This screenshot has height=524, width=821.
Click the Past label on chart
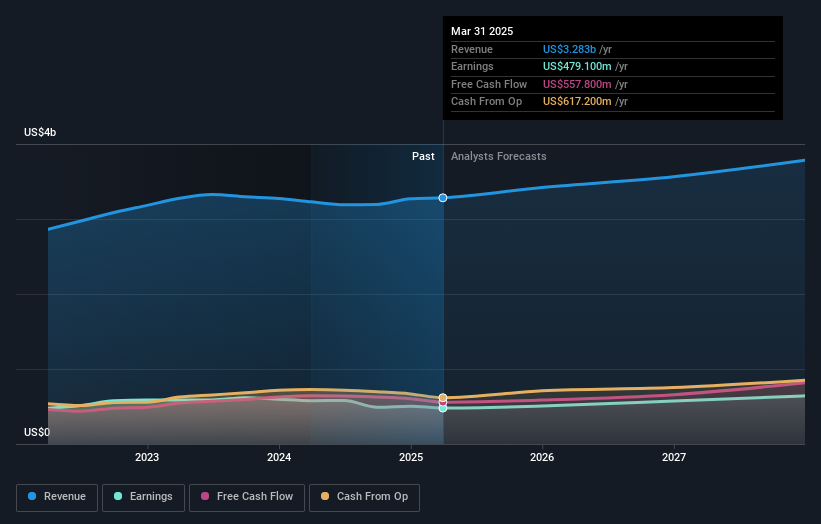coord(423,157)
